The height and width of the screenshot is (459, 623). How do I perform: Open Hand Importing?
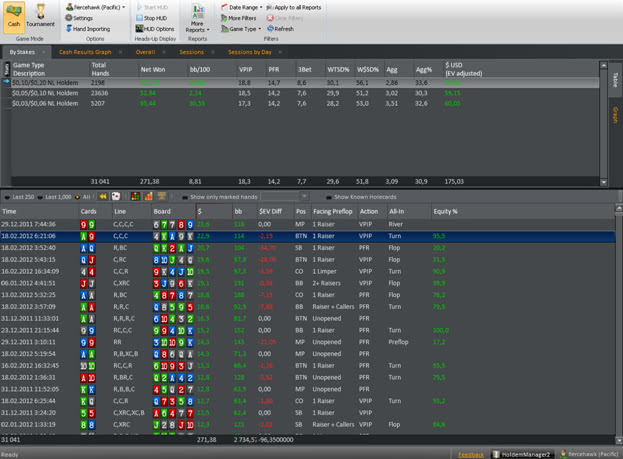[x=88, y=29]
